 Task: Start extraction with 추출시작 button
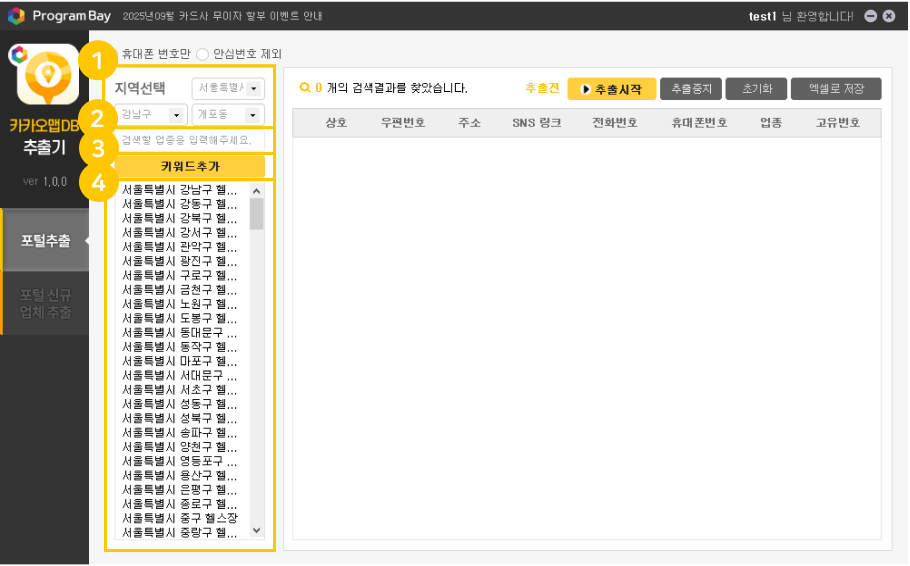pos(611,89)
